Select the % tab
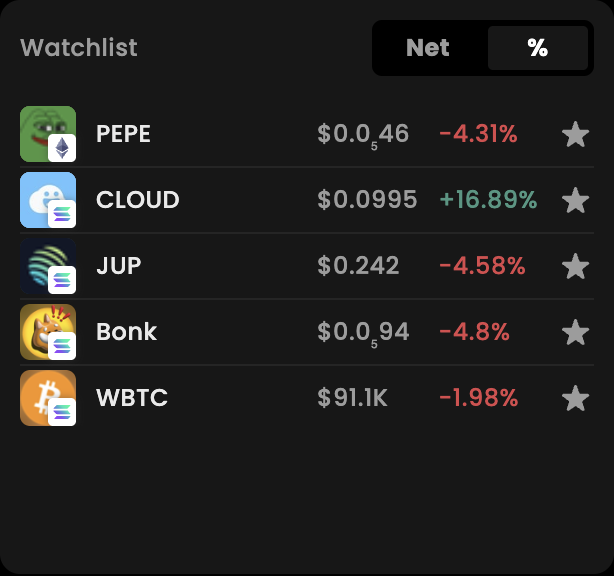The width and height of the screenshot is (614, 576). pos(538,48)
